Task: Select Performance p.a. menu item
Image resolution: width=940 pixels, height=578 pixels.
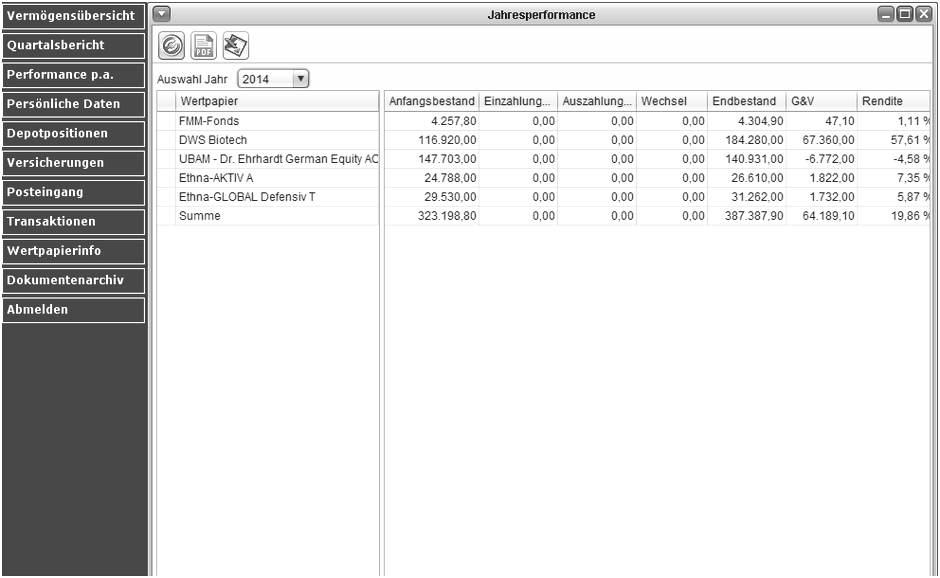Action: (73, 74)
